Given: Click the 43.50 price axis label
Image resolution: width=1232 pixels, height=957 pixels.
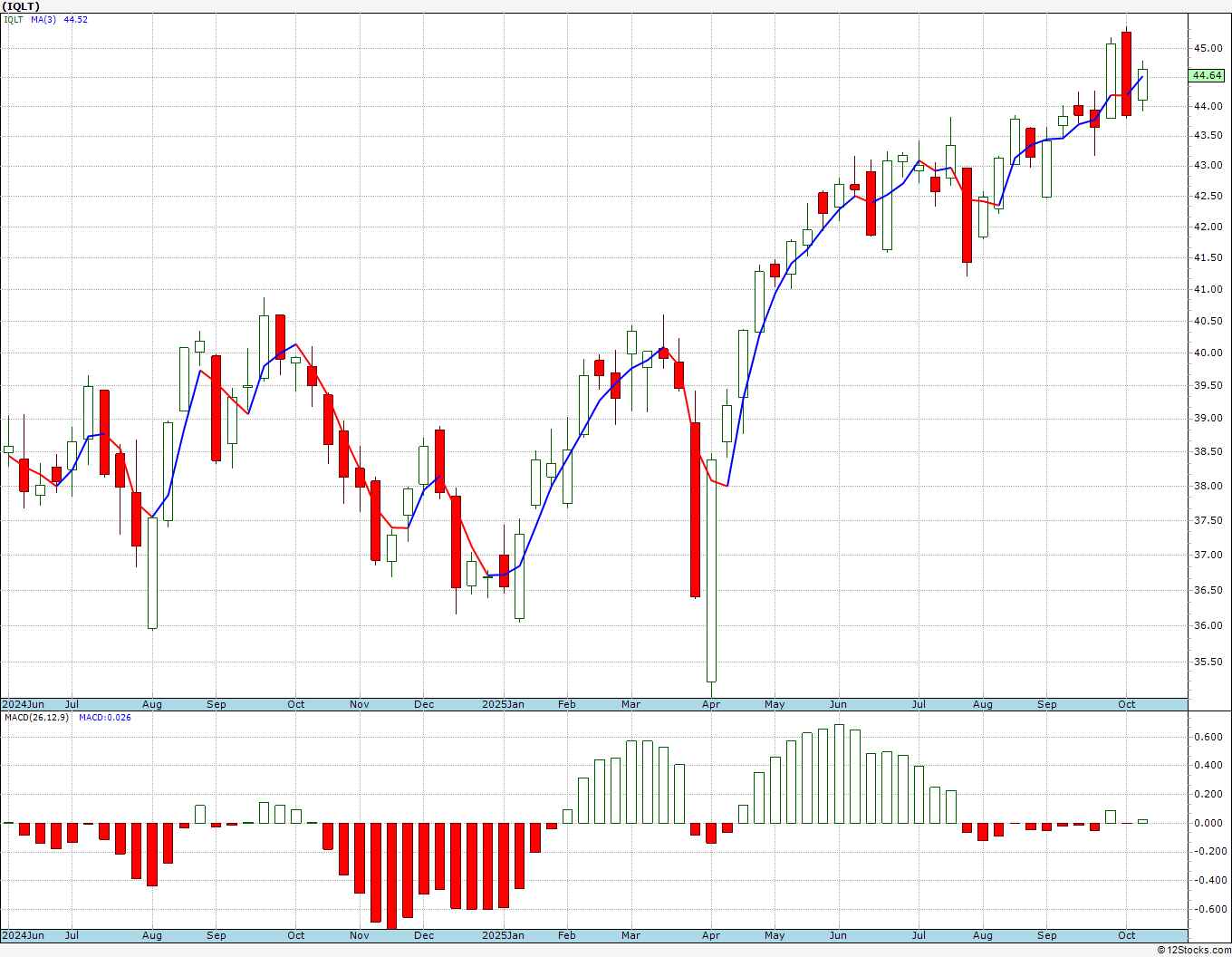Looking at the screenshot, I should click(1208, 135).
